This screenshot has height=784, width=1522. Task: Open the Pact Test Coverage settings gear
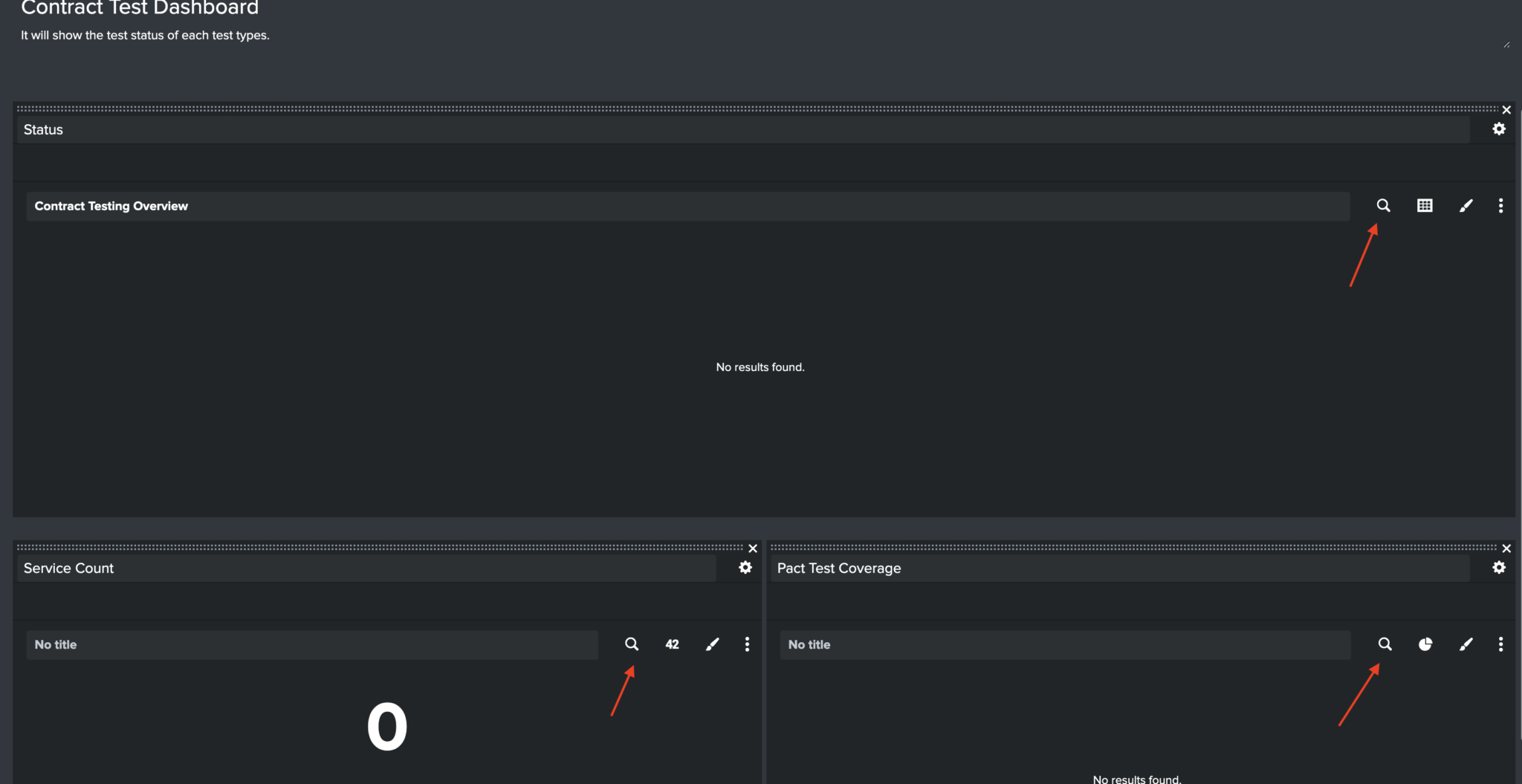(1498, 568)
